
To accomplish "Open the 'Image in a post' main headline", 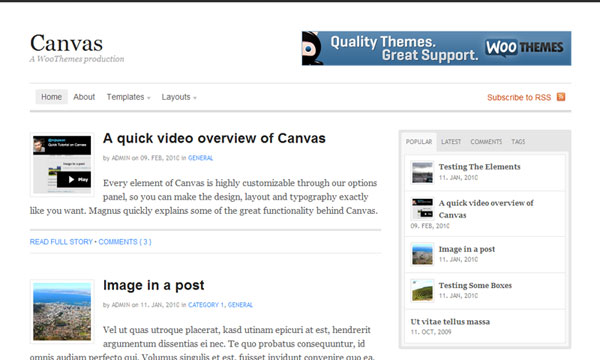I will pos(153,285).
